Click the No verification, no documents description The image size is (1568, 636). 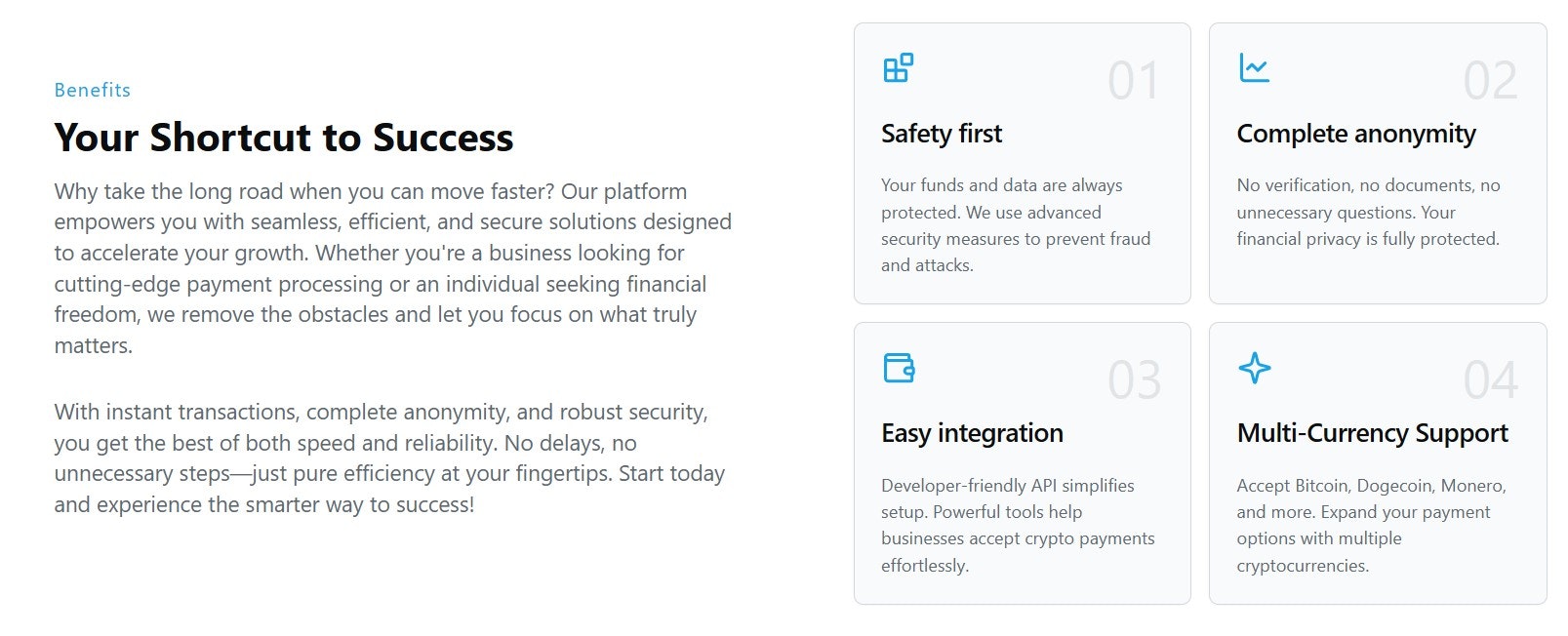1368,212
